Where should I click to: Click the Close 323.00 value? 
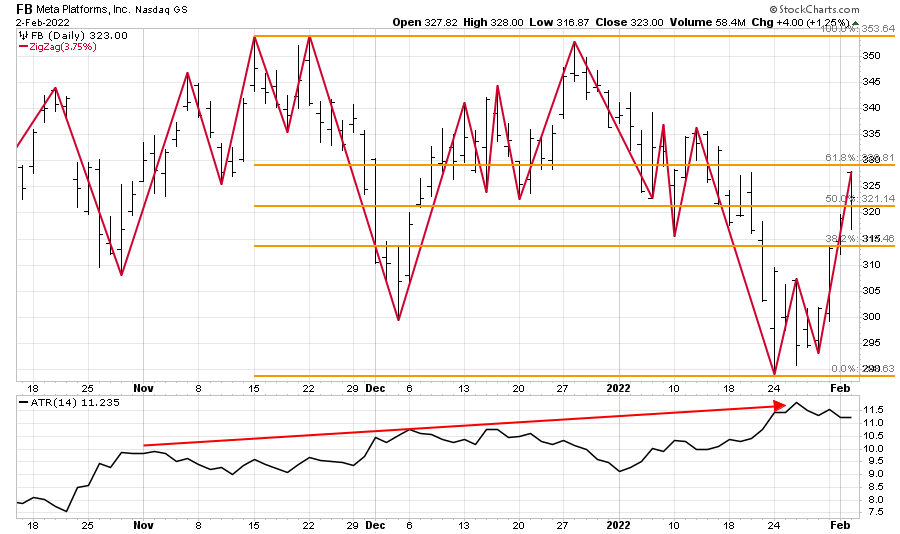(x=629, y=22)
